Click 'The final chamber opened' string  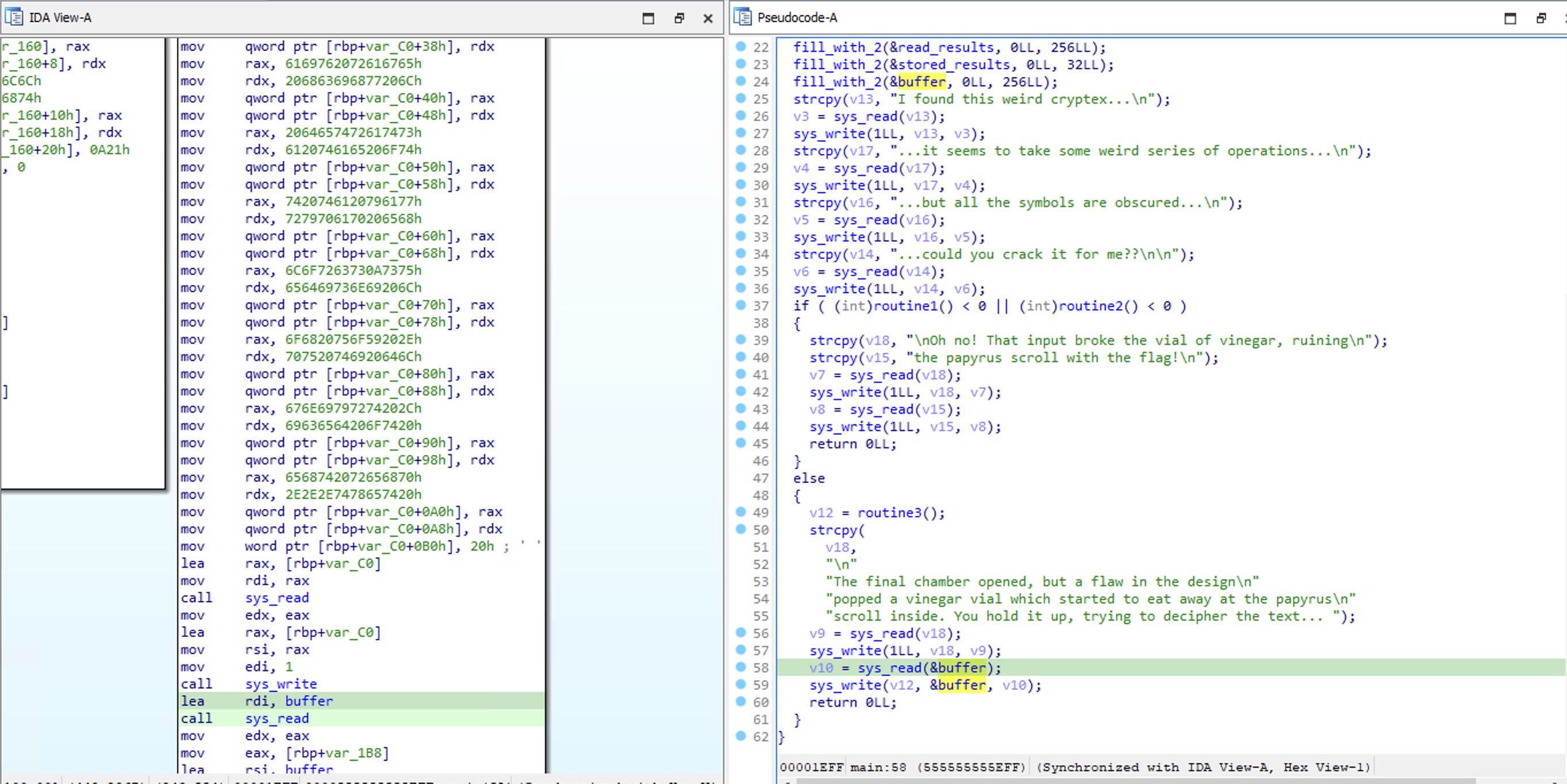click(1042, 582)
